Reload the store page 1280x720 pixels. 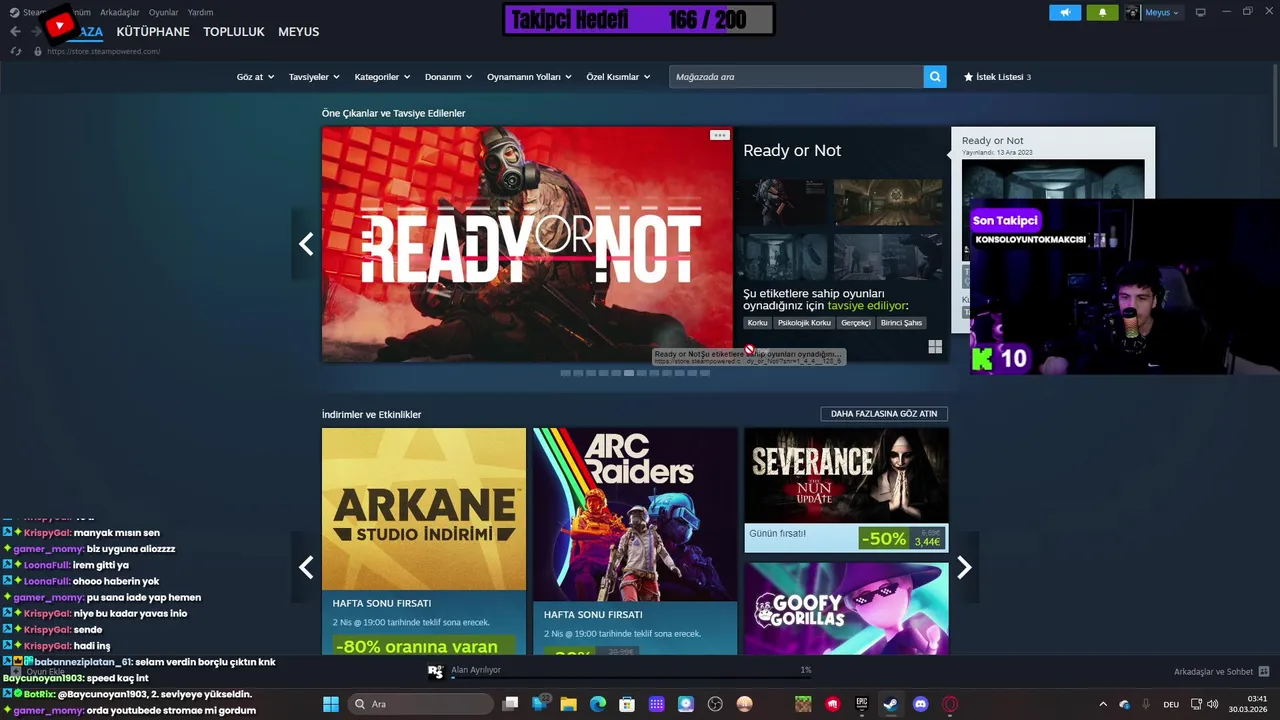pos(16,51)
